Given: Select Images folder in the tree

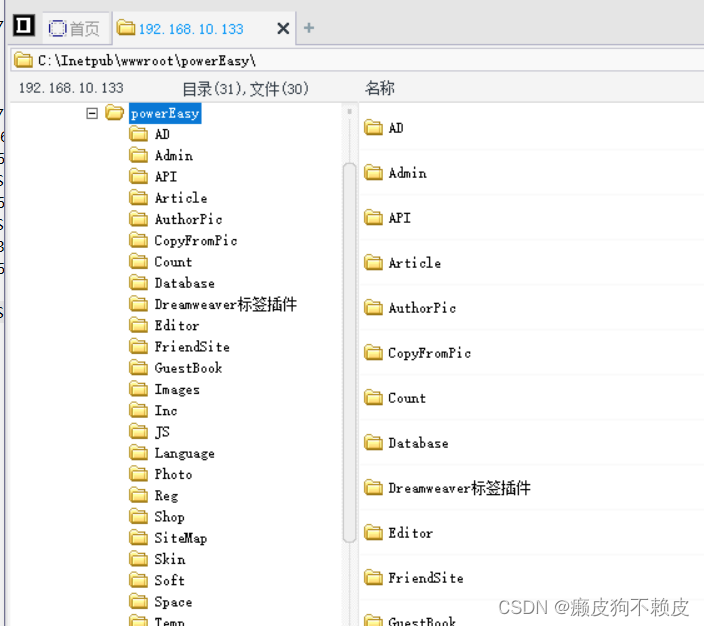Looking at the screenshot, I should [x=177, y=389].
